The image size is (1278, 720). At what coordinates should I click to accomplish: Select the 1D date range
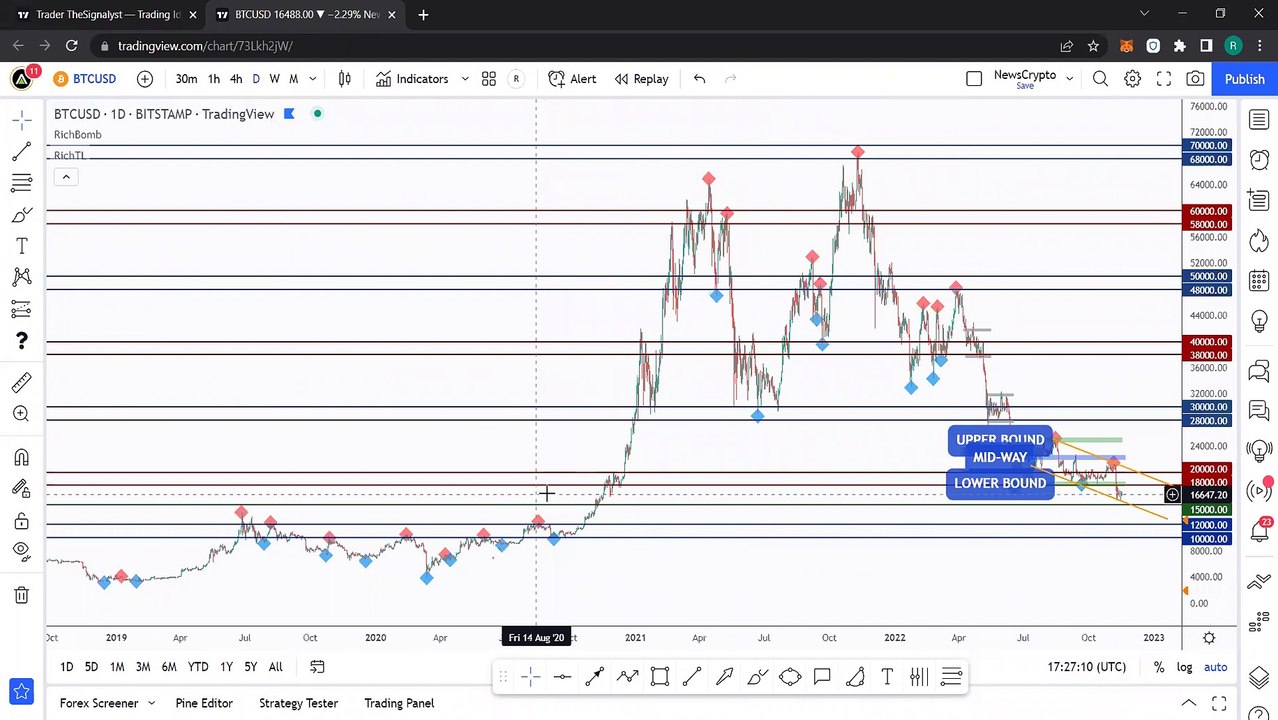(66, 667)
